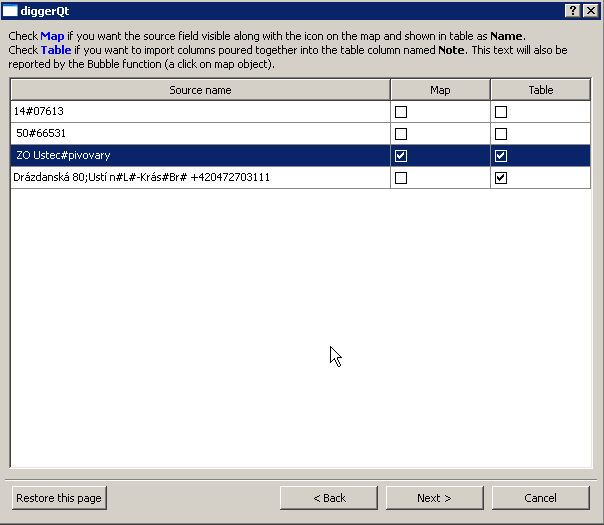This screenshot has height=525, width=604.
Task: Click the diggerQt window icon in title bar
Action: tap(12, 10)
